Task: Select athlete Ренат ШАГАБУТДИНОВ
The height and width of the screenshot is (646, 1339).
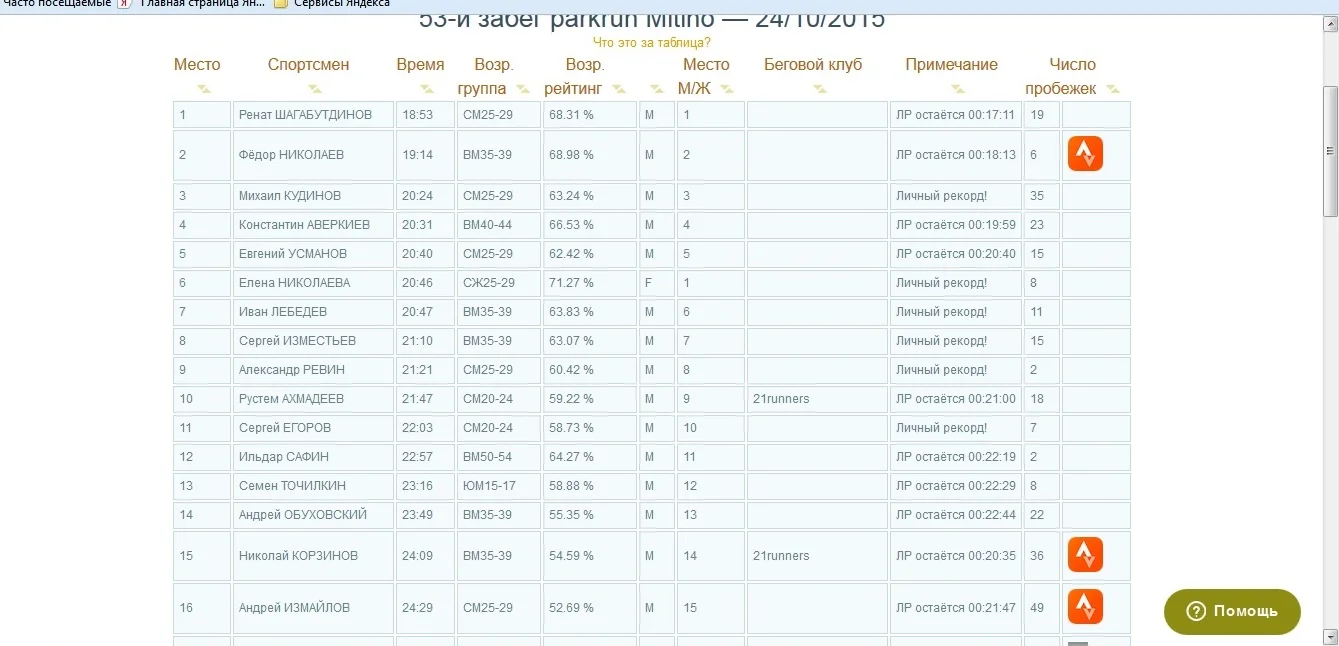Action: tap(305, 115)
